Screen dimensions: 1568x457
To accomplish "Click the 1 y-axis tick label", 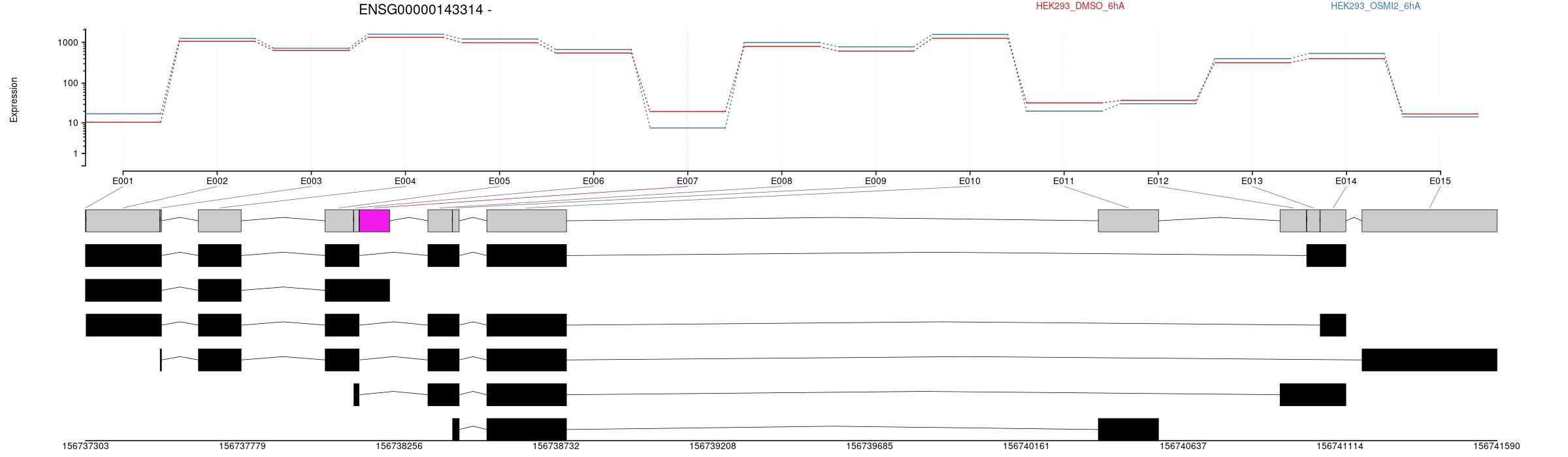I will 76,153.
